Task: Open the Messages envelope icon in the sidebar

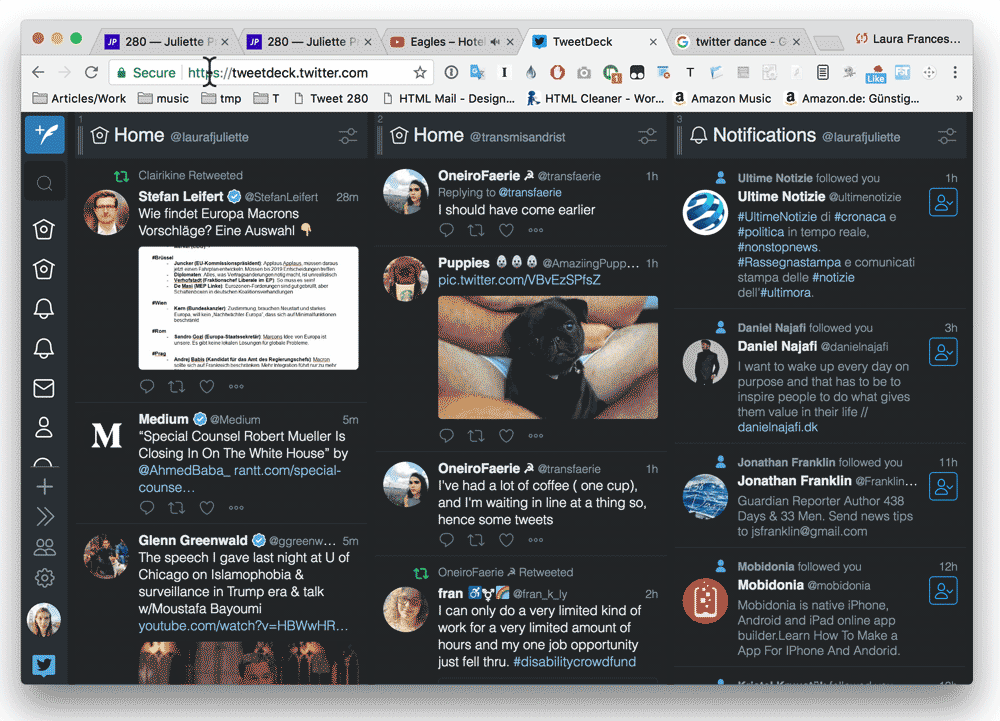Action: [x=45, y=390]
